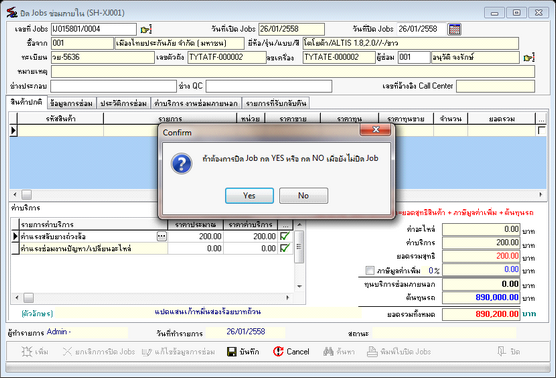The height and width of the screenshot is (378, 556).
Task: Enable the VAT ภาษีมูลค่าเพิ่ม checkbox
Action: click(x=370, y=271)
